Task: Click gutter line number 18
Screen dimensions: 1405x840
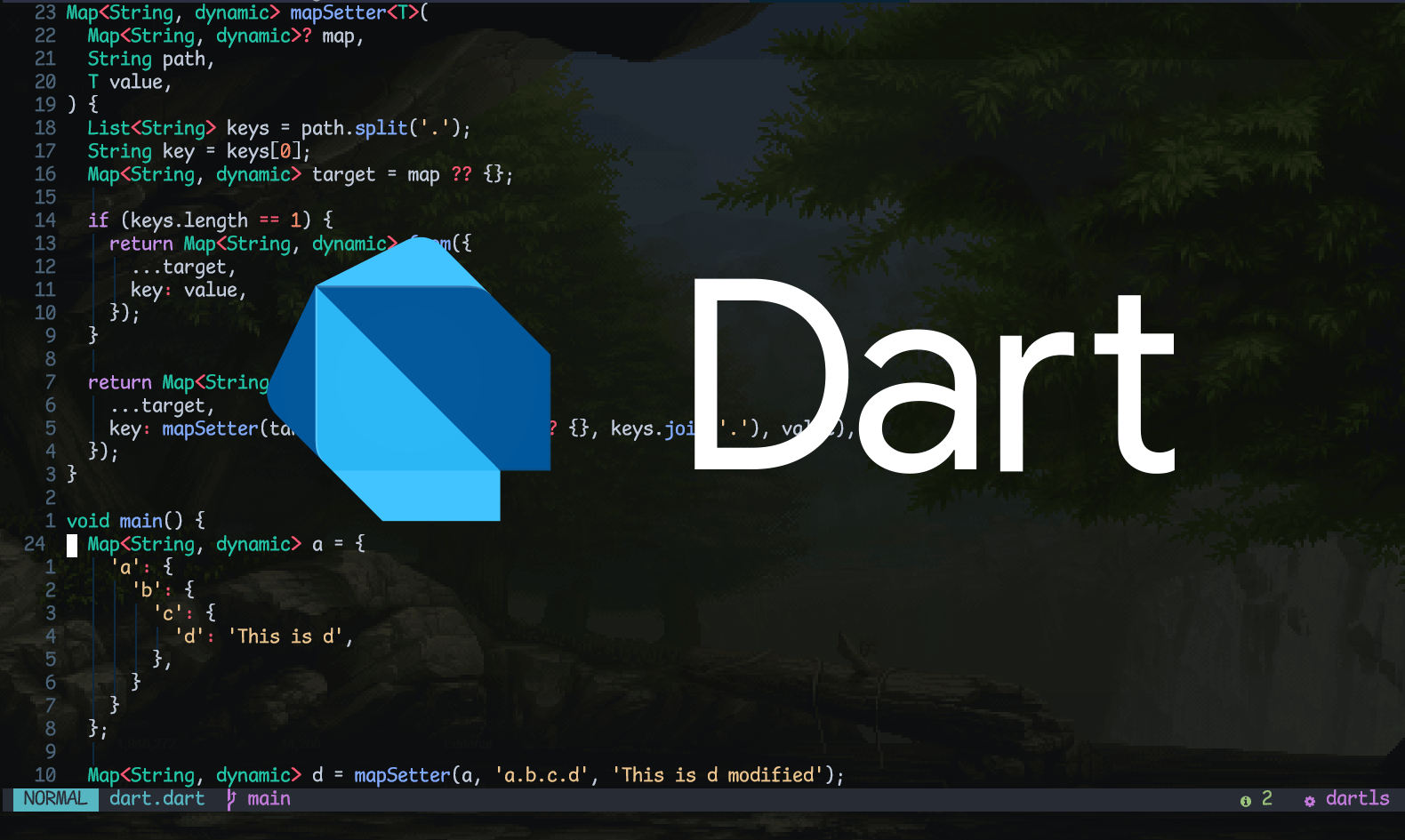Action: point(45,129)
